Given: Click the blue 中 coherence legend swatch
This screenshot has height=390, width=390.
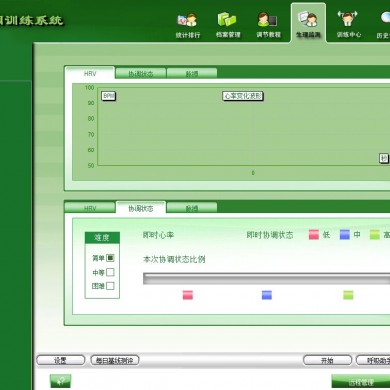Looking at the screenshot, I should pos(345,235).
